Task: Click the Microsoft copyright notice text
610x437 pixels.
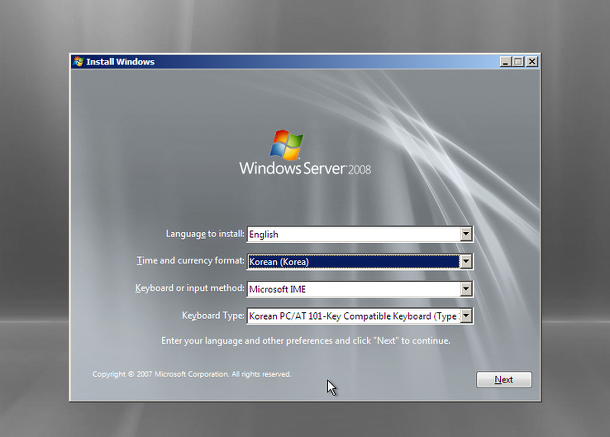Action: point(192,374)
